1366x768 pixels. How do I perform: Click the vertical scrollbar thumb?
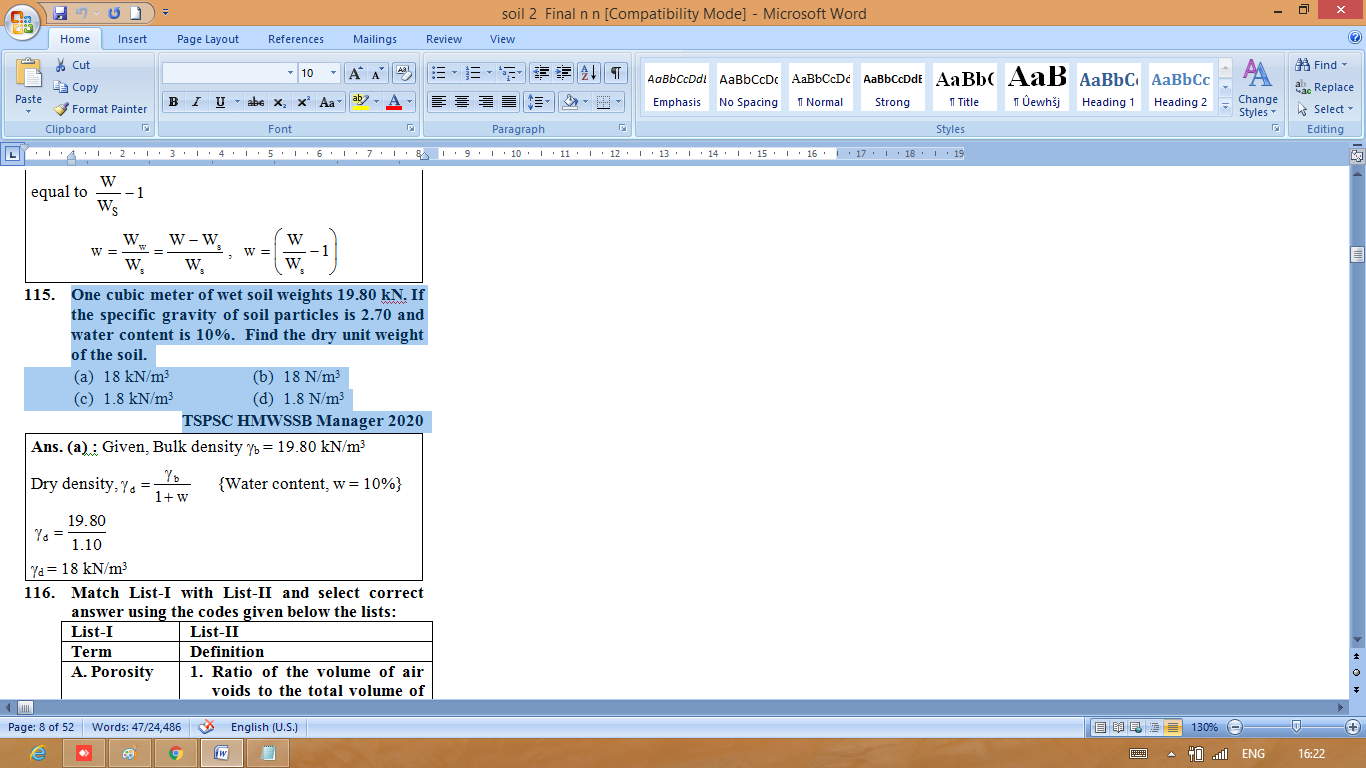tap(1357, 255)
